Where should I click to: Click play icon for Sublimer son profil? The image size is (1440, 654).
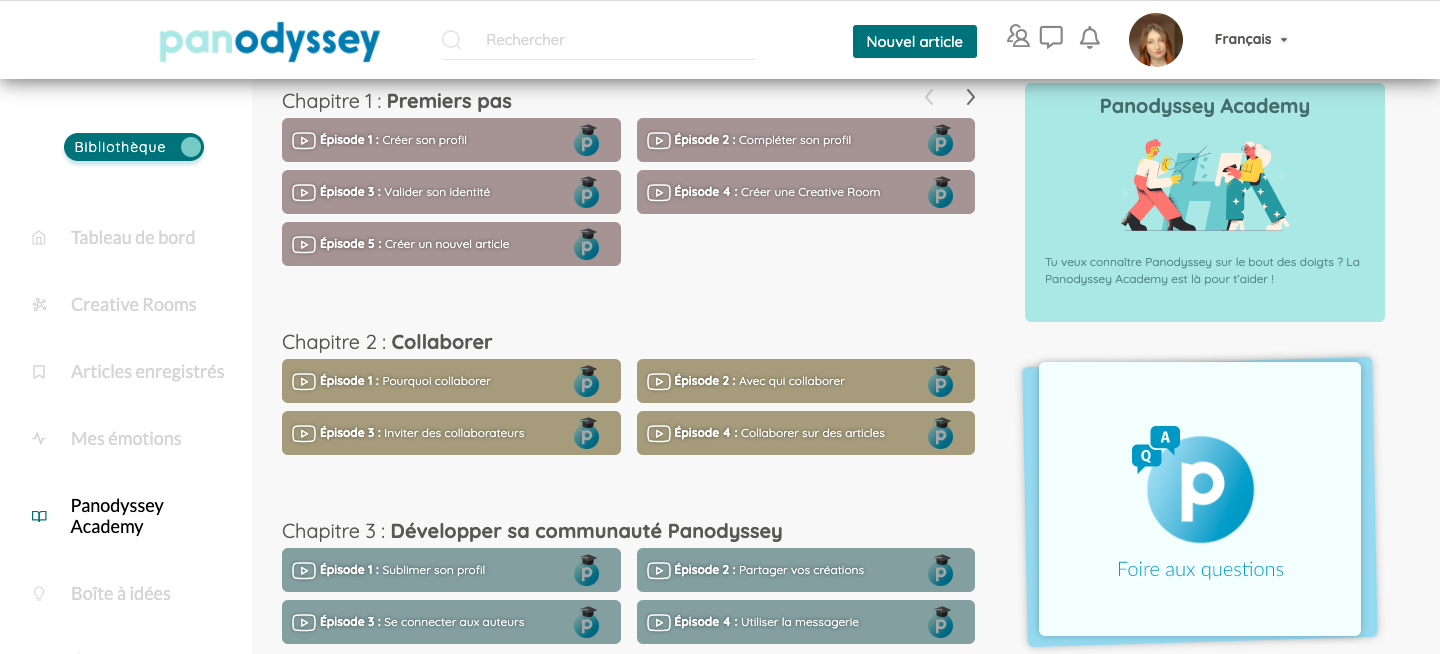304,570
